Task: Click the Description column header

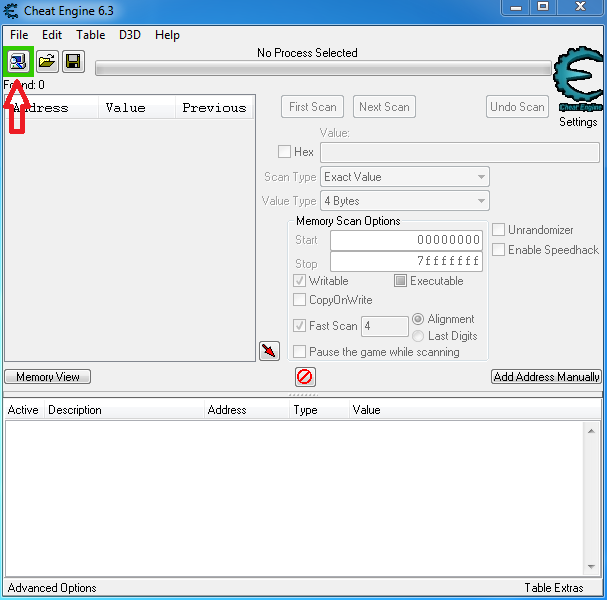Action: coord(124,410)
